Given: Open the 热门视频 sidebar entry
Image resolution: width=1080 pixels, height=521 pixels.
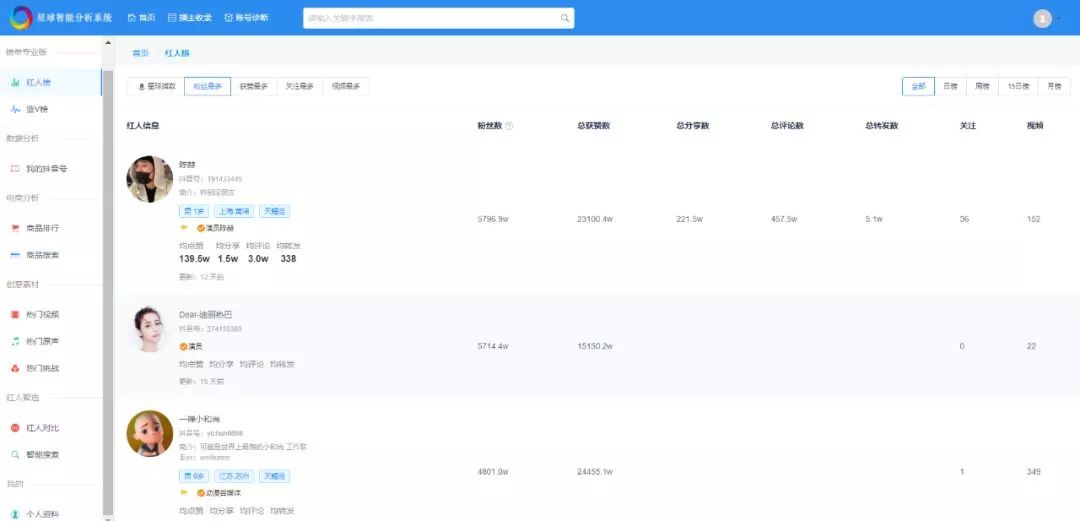Looking at the screenshot, I should (51, 315).
